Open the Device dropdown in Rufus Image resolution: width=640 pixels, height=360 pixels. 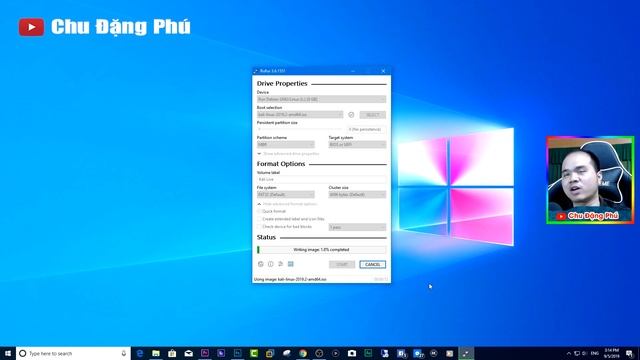point(321,99)
